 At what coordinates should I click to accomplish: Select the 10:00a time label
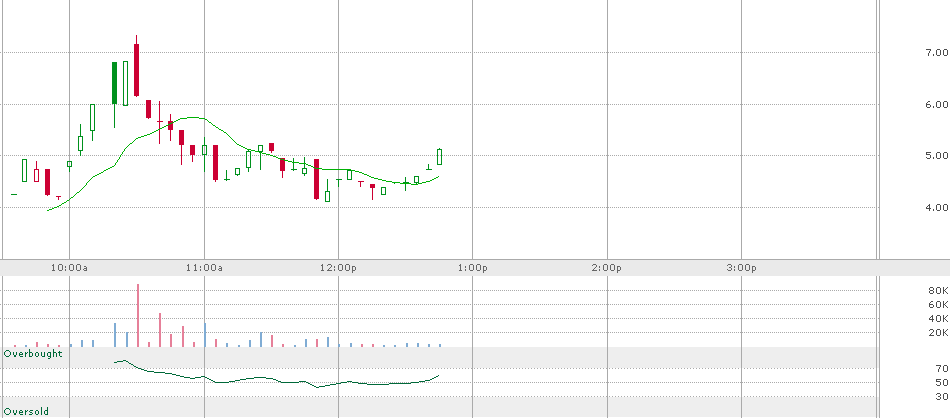(x=70, y=268)
